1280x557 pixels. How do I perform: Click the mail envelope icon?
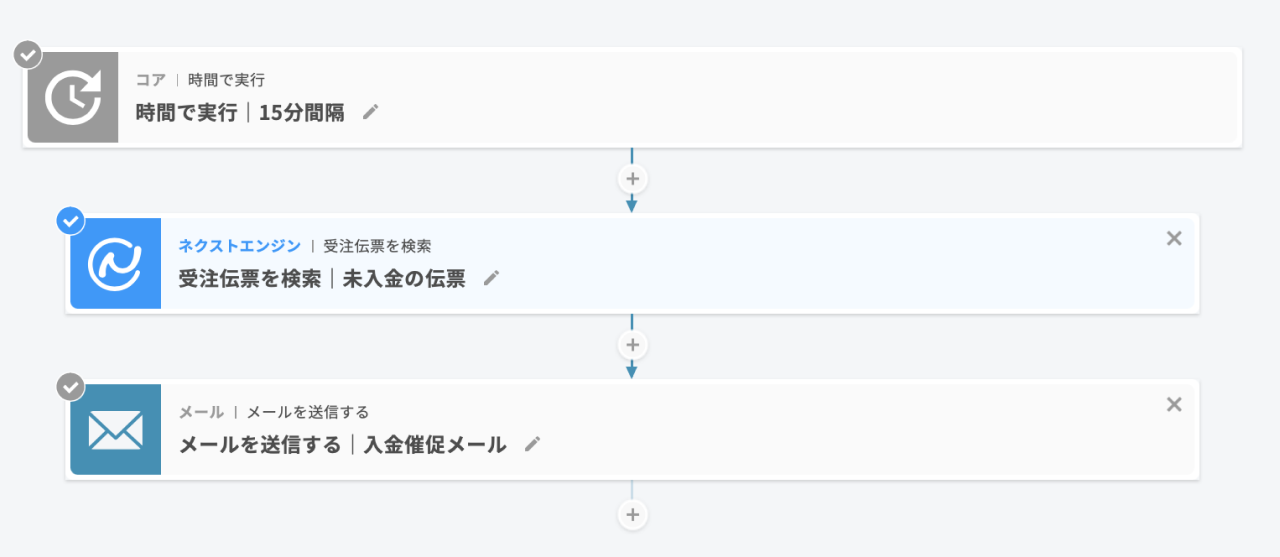click(x=115, y=430)
